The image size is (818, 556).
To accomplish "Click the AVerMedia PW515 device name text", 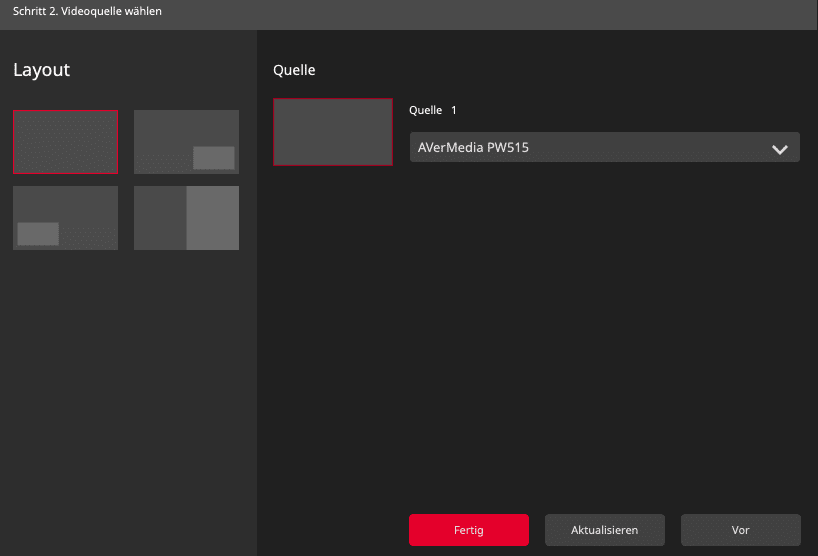I will coord(473,148).
